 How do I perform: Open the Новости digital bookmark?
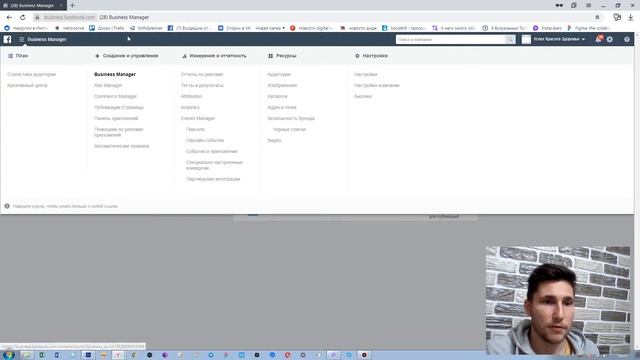click(311, 28)
